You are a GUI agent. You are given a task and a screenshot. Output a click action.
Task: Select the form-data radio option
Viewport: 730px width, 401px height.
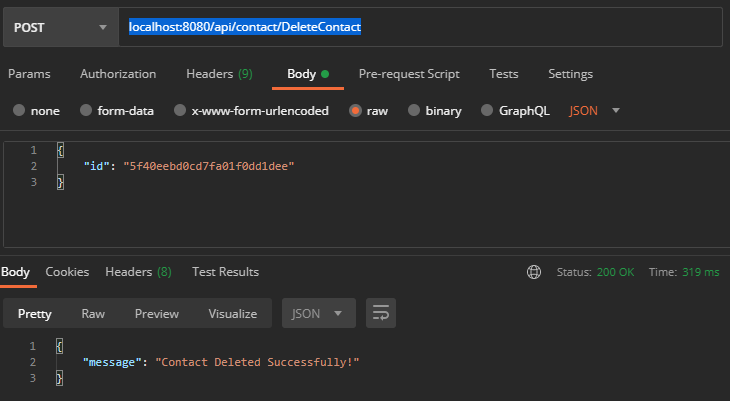point(86,110)
